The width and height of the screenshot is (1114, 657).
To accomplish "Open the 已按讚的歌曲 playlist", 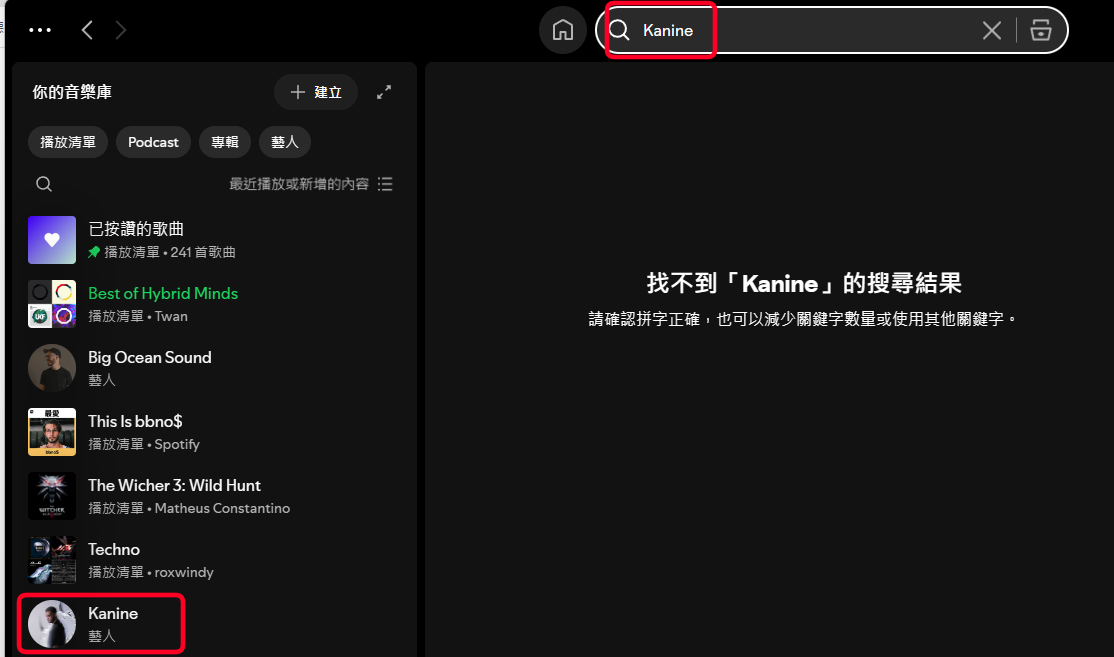I will tap(136, 229).
